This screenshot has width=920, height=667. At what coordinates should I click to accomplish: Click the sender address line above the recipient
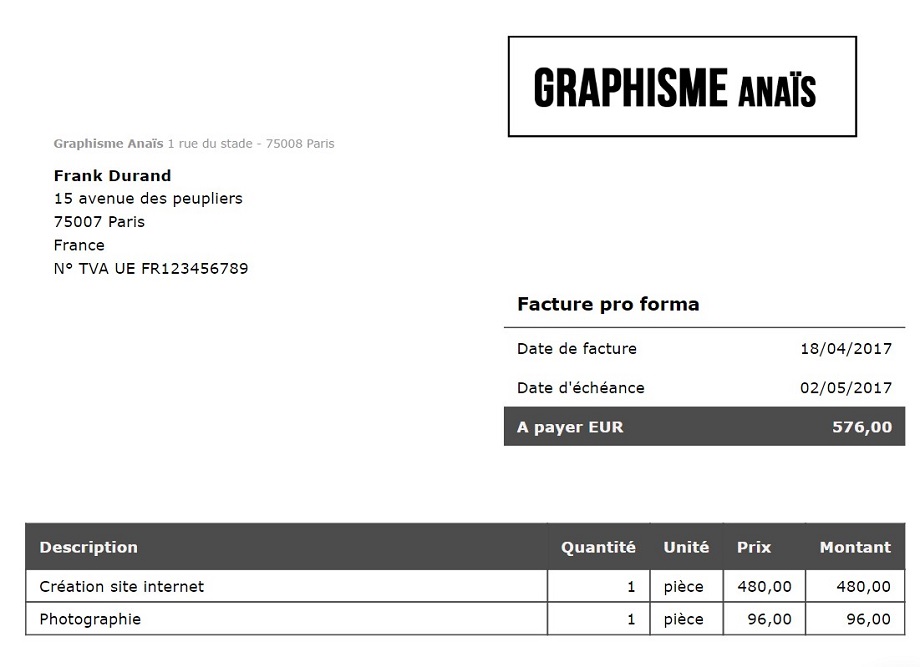[194, 144]
